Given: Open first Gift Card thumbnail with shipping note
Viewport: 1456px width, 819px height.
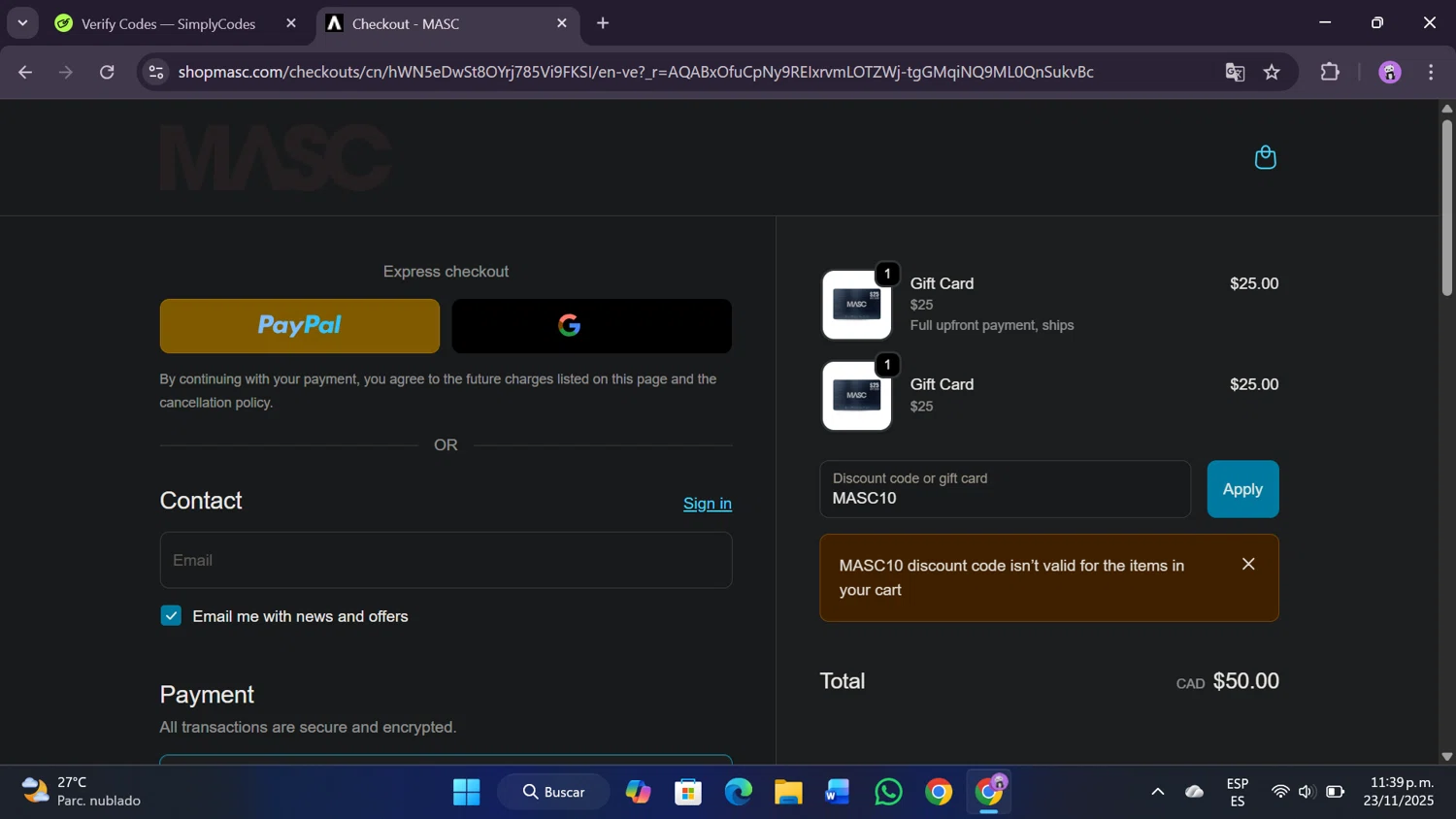Looking at the screenshot, I should [857, 305].
